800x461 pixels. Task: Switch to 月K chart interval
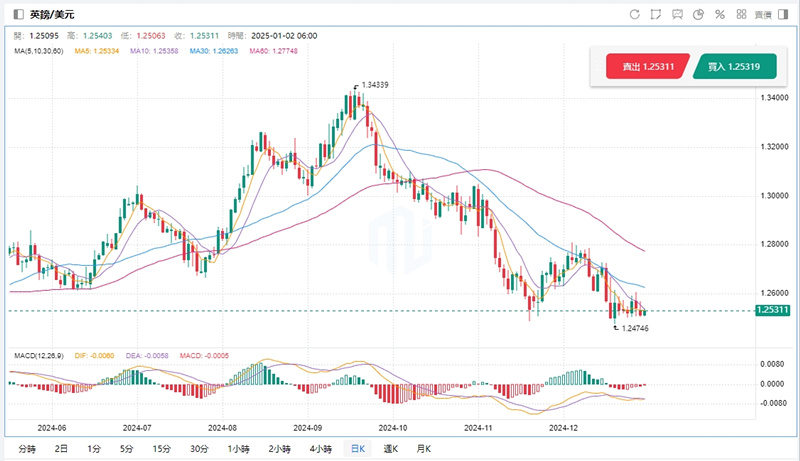click(424, 448)
